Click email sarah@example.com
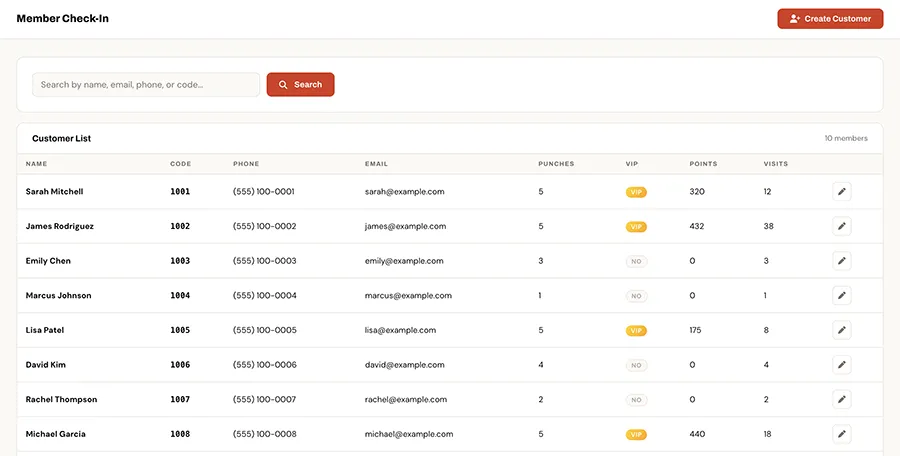This screenshot has width=900, height=456. coord(405,192)
